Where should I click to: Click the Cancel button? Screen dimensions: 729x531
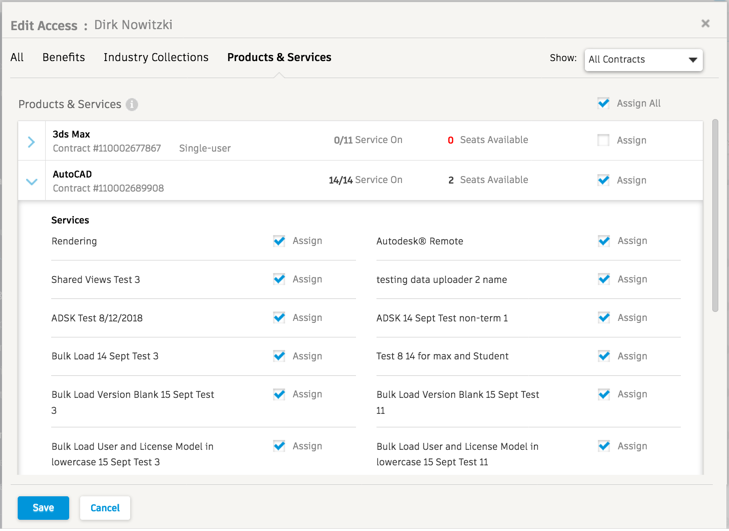pyautogui.click(x=105, y=508)
